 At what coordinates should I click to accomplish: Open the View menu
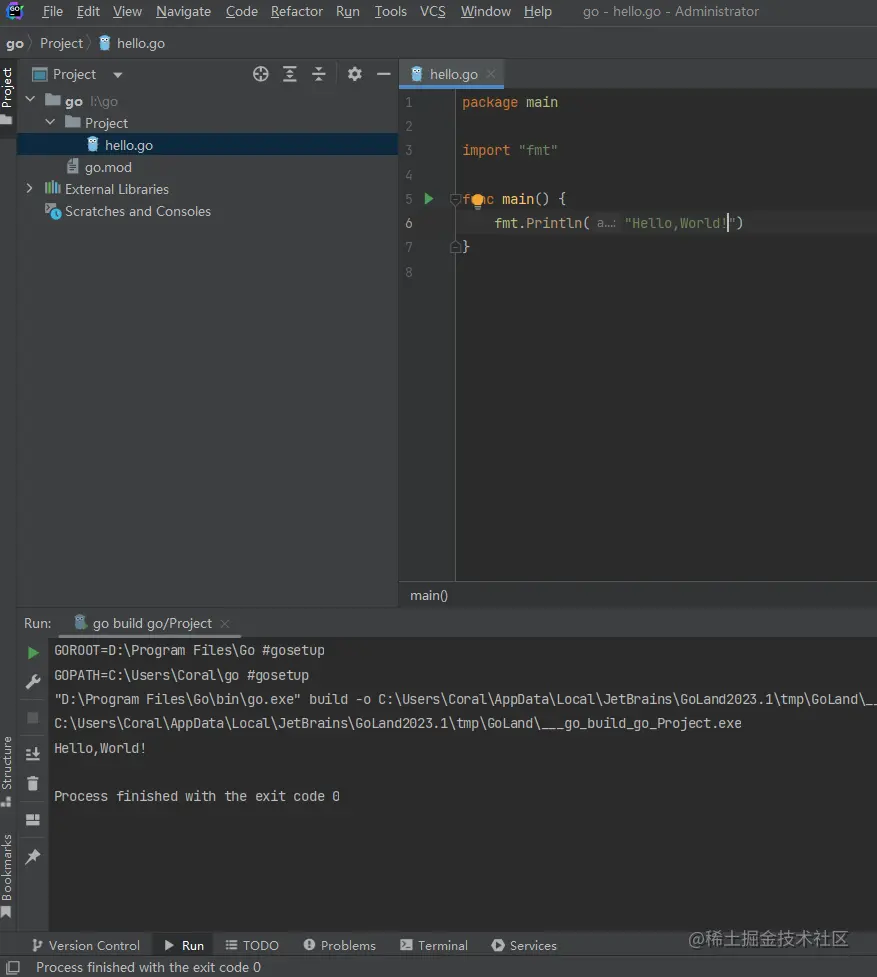pos(127,11)
